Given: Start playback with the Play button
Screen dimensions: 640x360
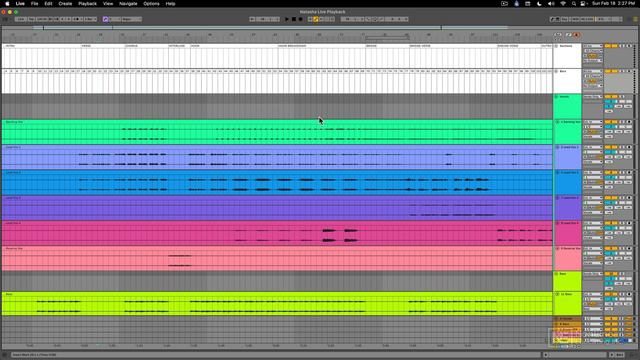Looking at the screenshot, I should click(x=287, y=19).
